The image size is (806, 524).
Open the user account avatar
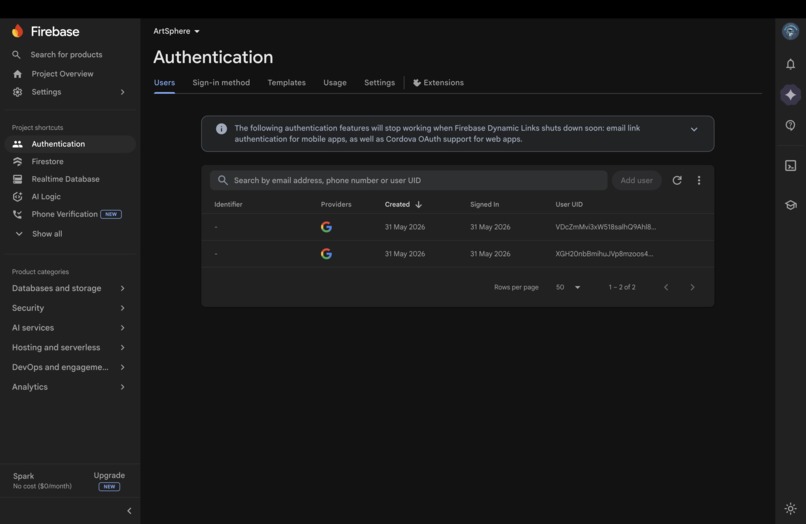pos(791,31)
